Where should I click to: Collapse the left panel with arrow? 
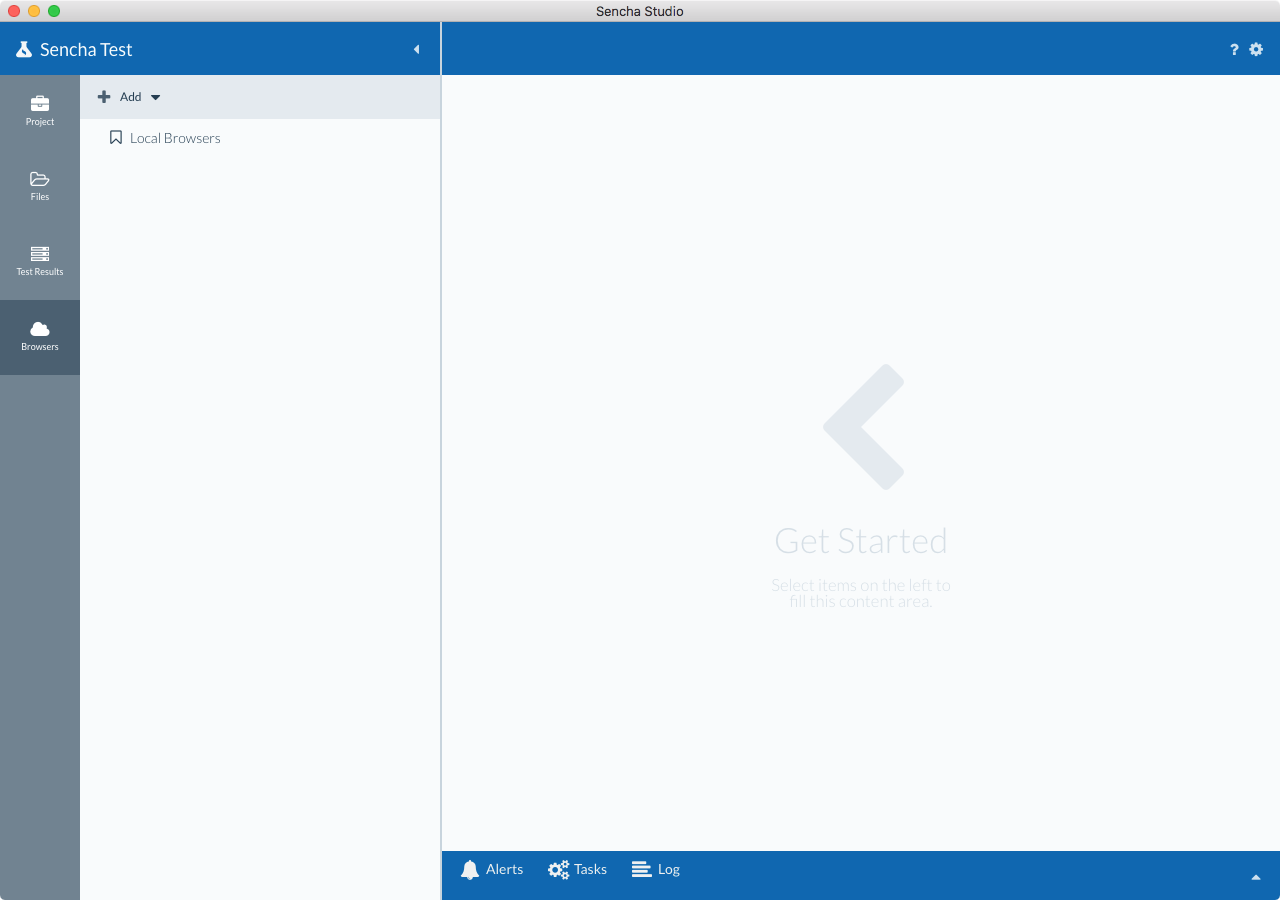(x=416, y=49)
